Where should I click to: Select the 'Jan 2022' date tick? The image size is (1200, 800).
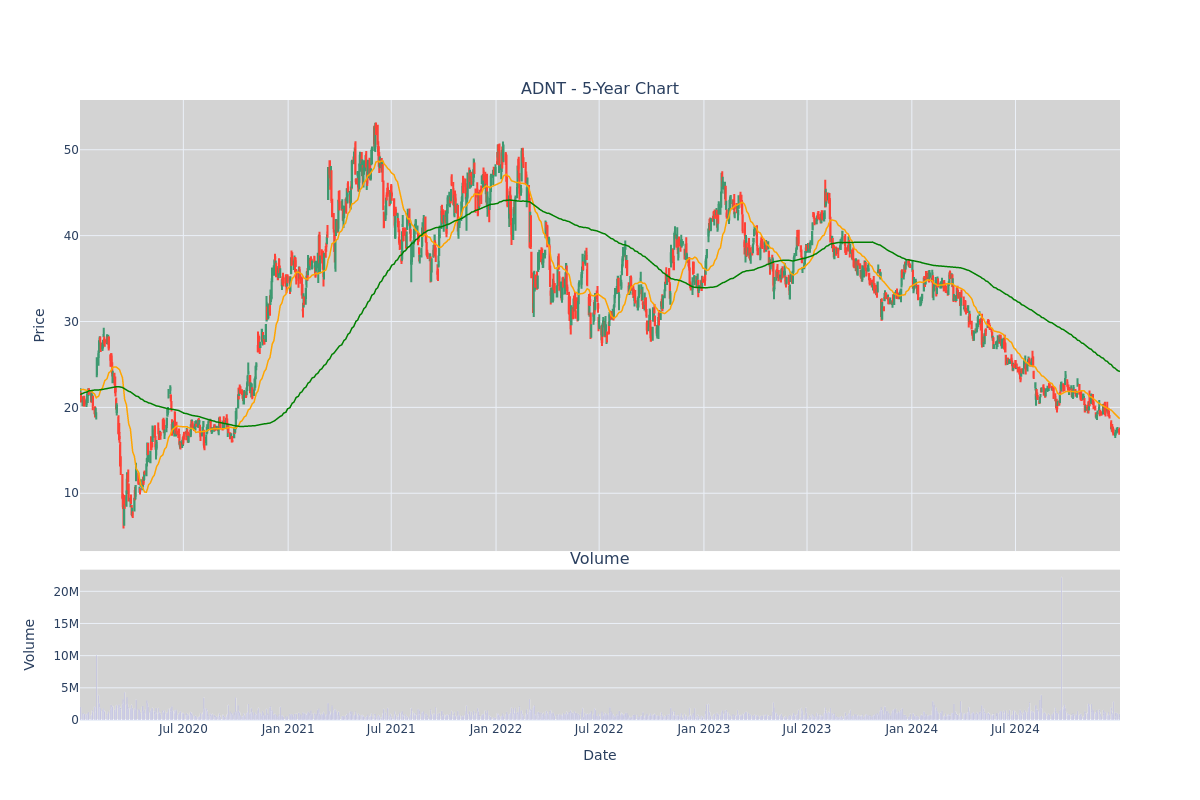pyautogui.click(x=496, y=729)
